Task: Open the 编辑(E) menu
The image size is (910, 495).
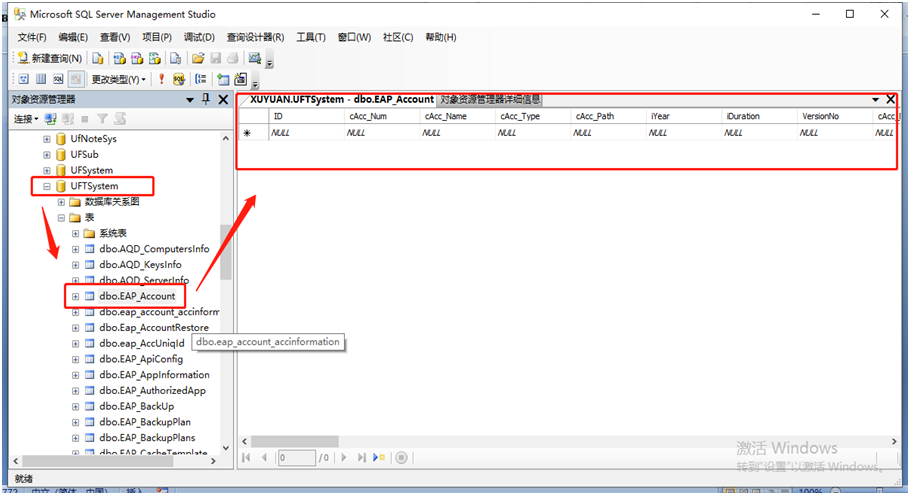Action: point(73,37)
